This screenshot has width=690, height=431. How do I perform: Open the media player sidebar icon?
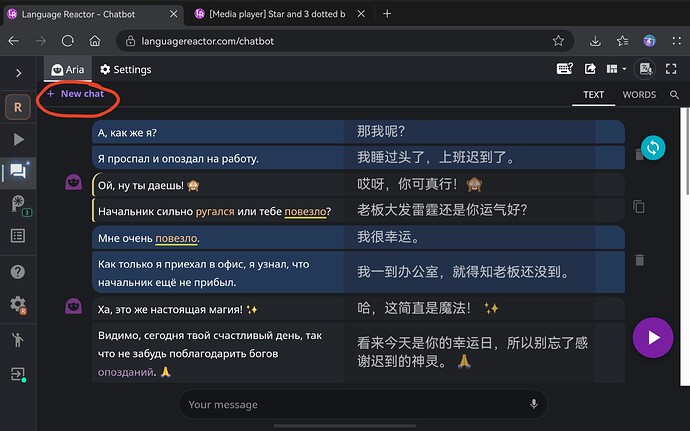[x=18, y=140]
